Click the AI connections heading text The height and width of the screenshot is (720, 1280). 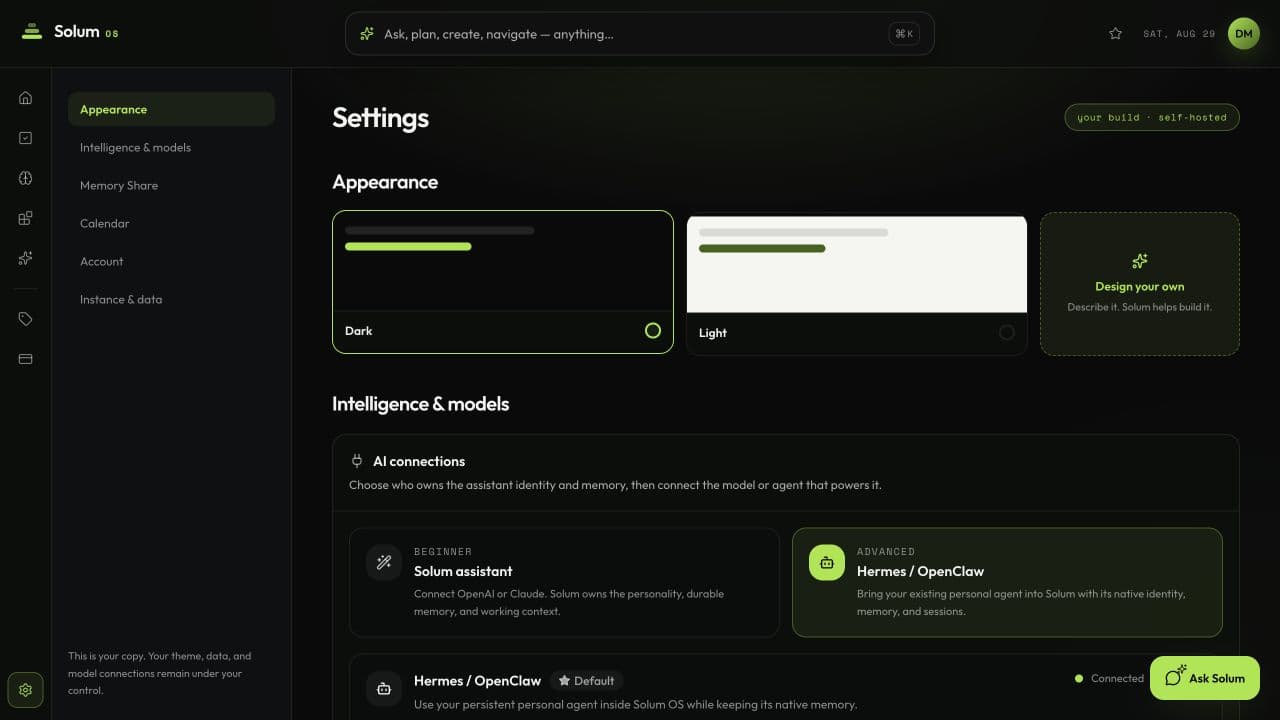coord(419,461)
